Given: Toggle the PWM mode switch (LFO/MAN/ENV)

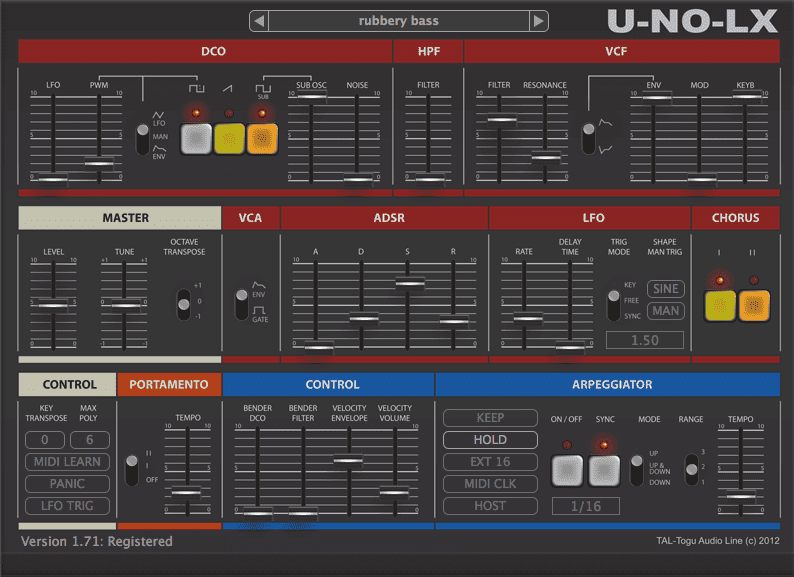Looking at the screenshot, I should pos(143,139).
